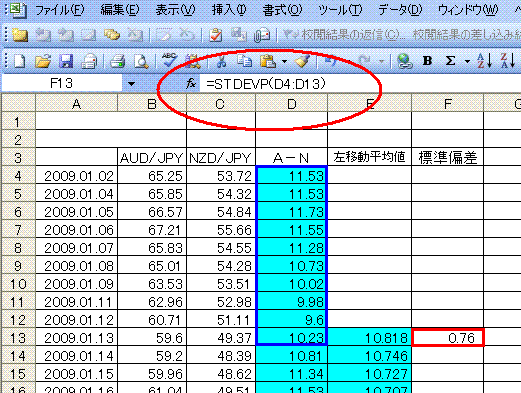This screenshot has height=393, width=521.
Task: Select the 左移動平均値 header cell
Action: (370, 157)
